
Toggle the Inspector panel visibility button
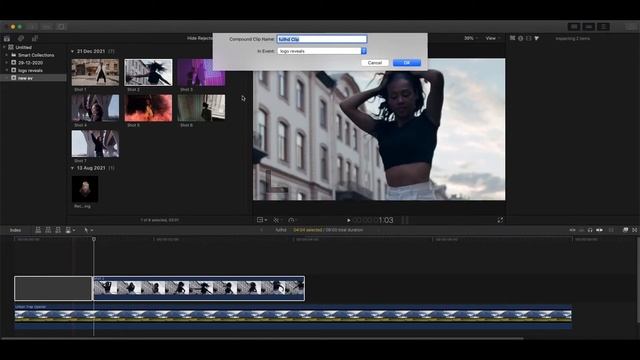click(603, 27)
